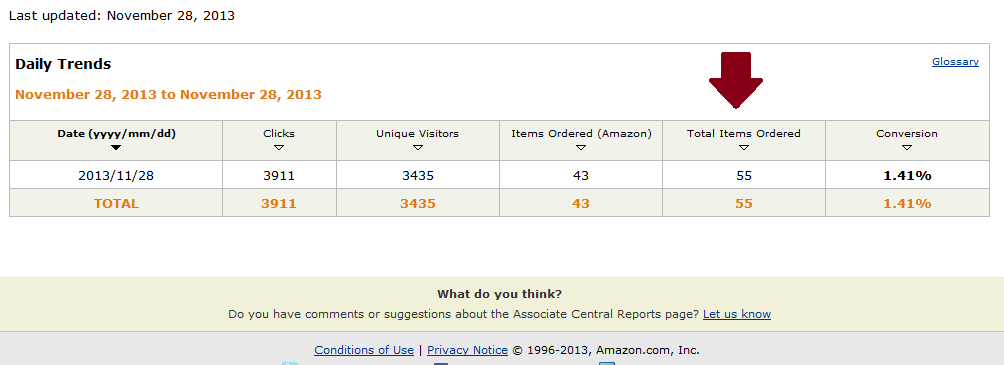This screenshot has height=365, width=1004.
Task: Open the Glossary link
Action: pos(955,62)
